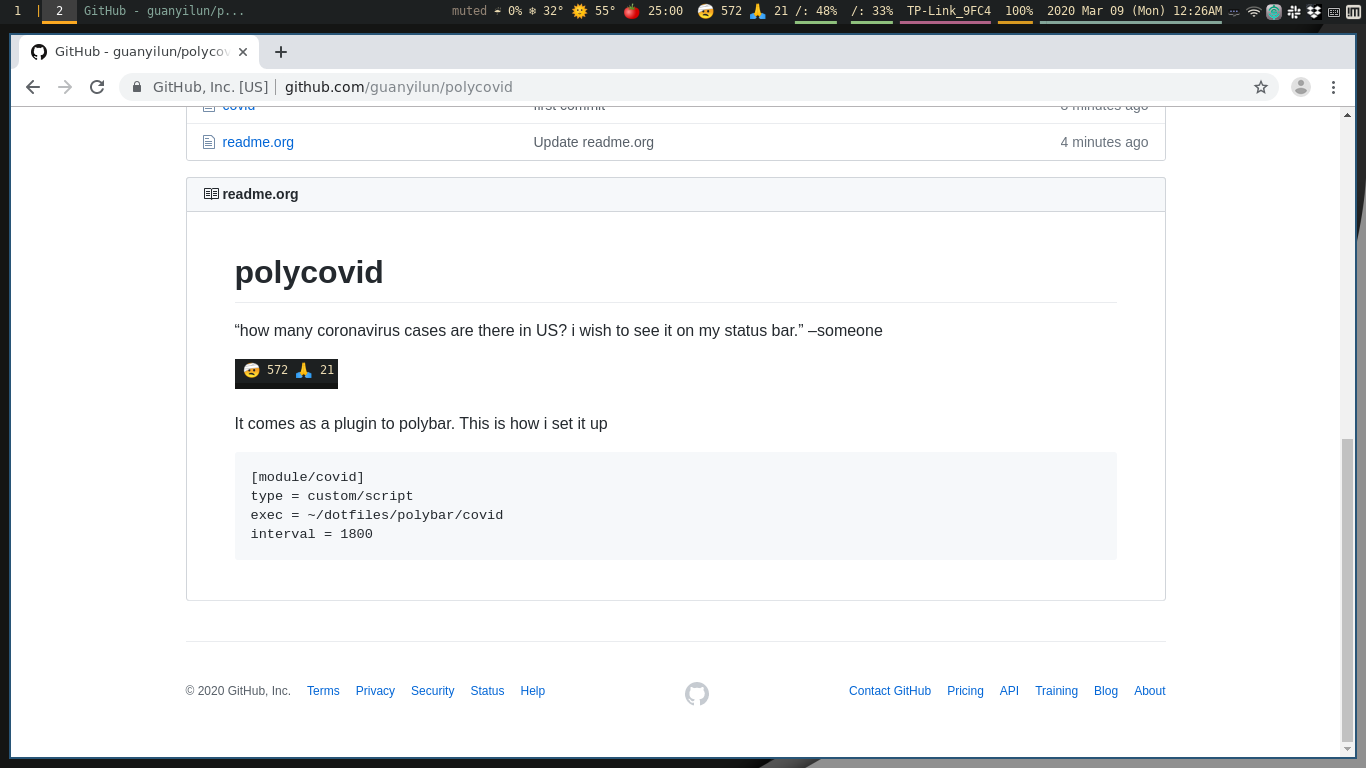This screenshot has height=768, width=1366.
Task: Select workspace 2 in polybar
Action: coord(59,11)
